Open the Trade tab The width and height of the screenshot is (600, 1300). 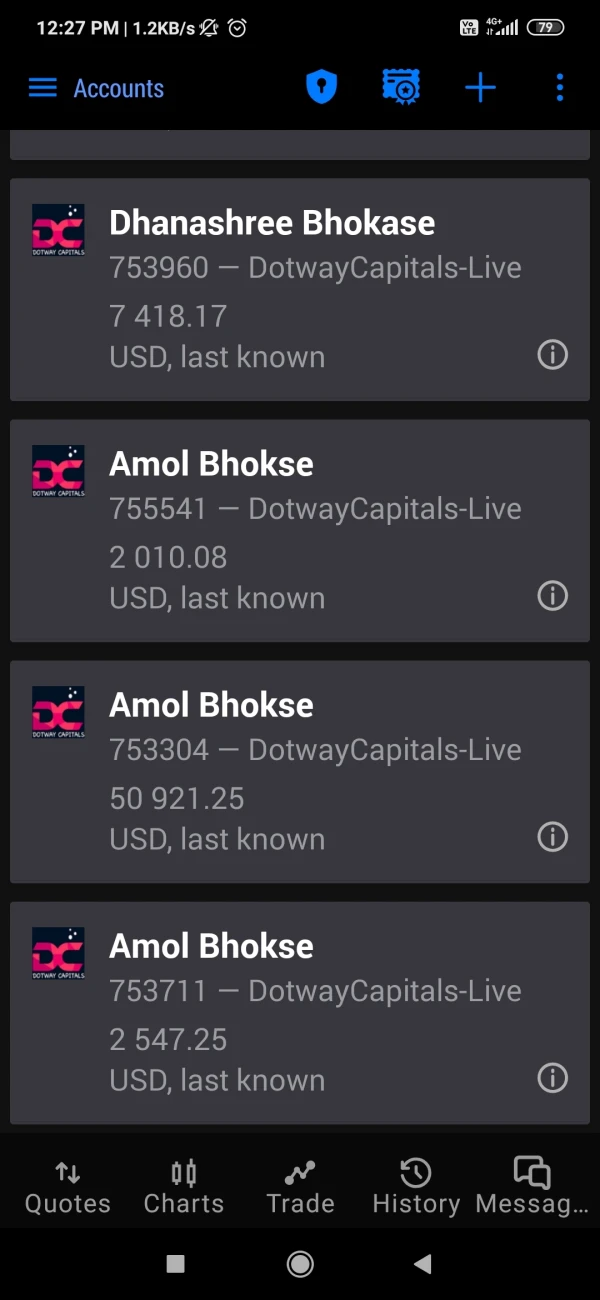300,1186
